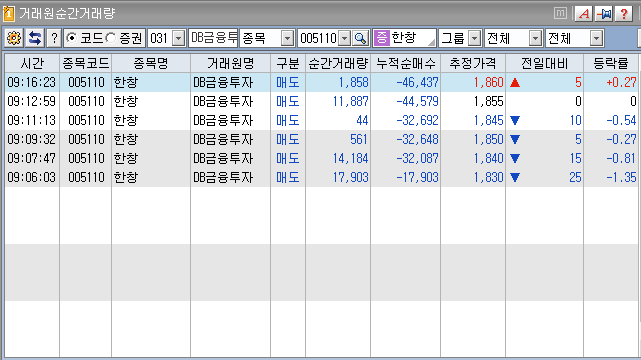Open the 종목 type dropdown
Image resolution: width=641 pixels, height=360 pixels.
[287, 38]
